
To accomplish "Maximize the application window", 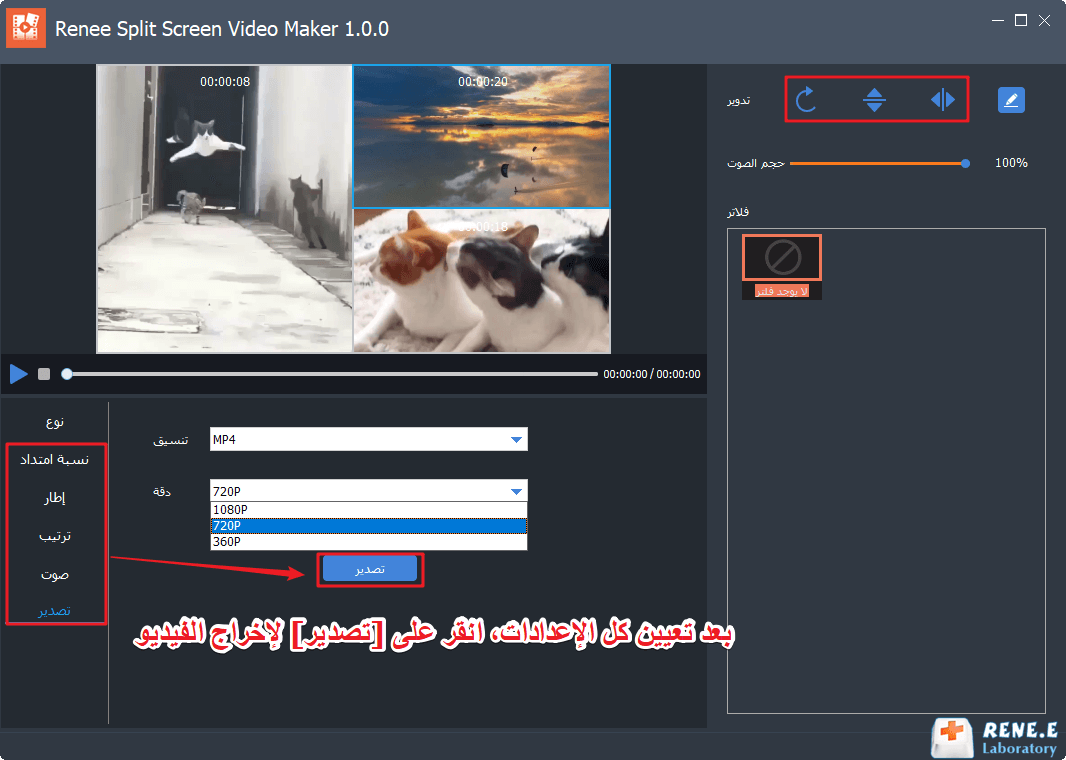I will [x=1020, y=21].
